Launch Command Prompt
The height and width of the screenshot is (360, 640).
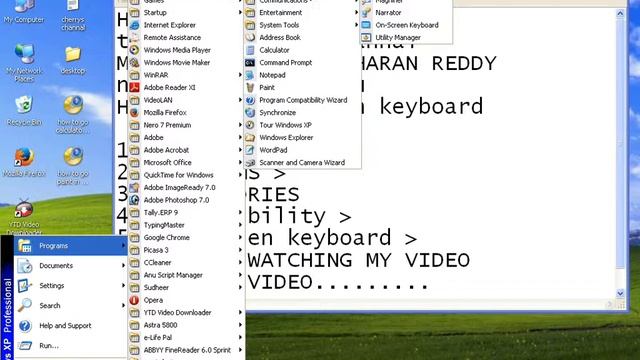click(x=302, y=62)
